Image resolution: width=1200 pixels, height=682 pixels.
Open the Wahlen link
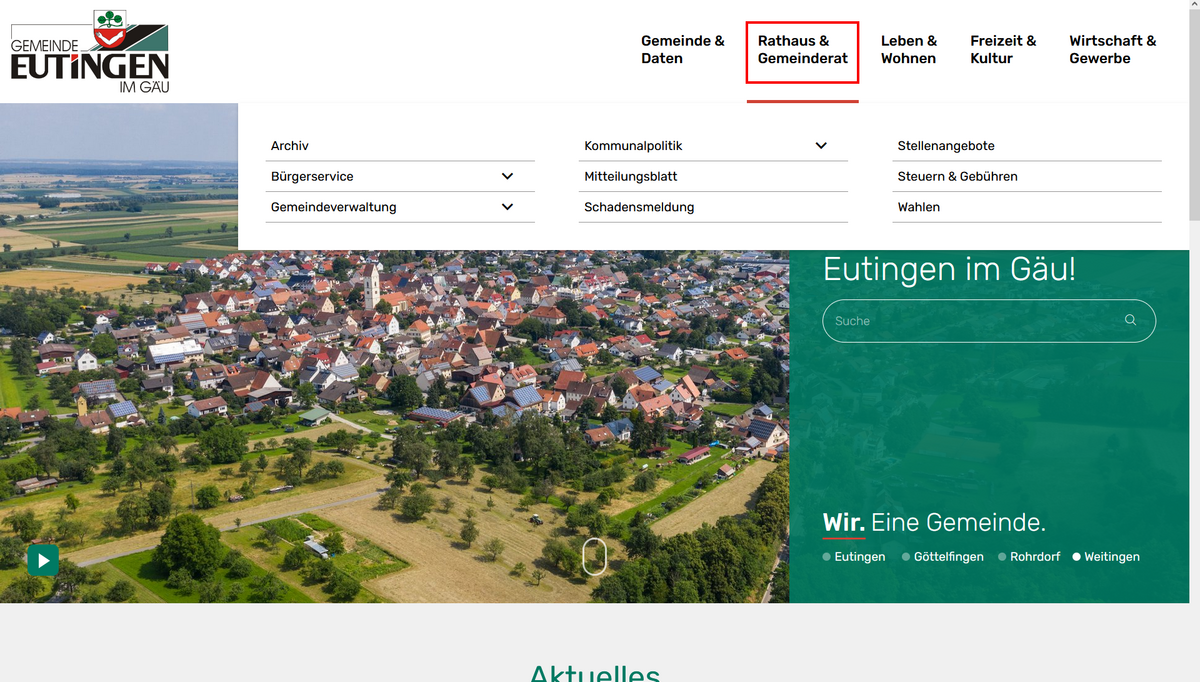919,207
